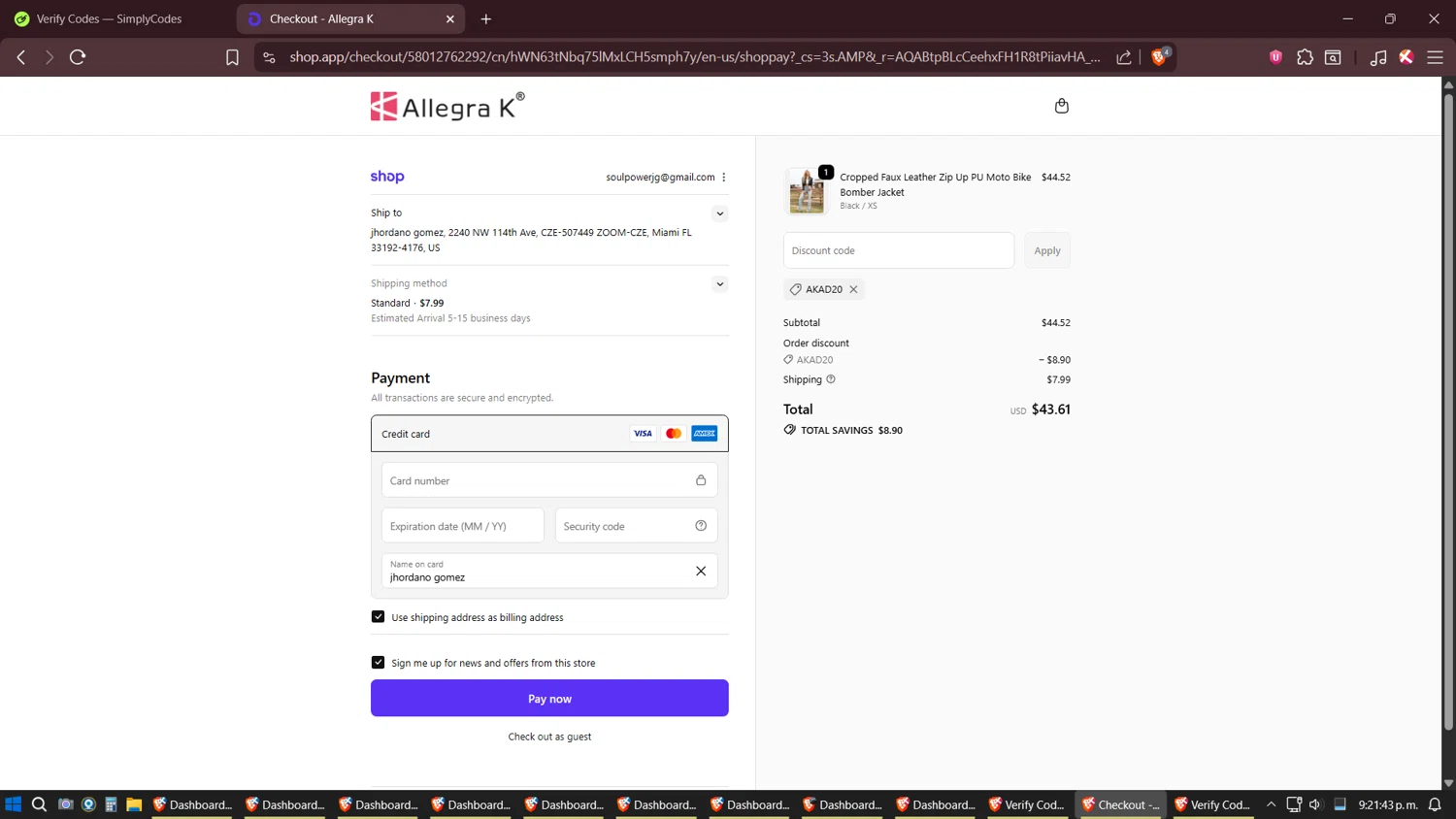Toggle use shipping address as billing address
This screenshot has width=1456, height=819.
(378, 617)
